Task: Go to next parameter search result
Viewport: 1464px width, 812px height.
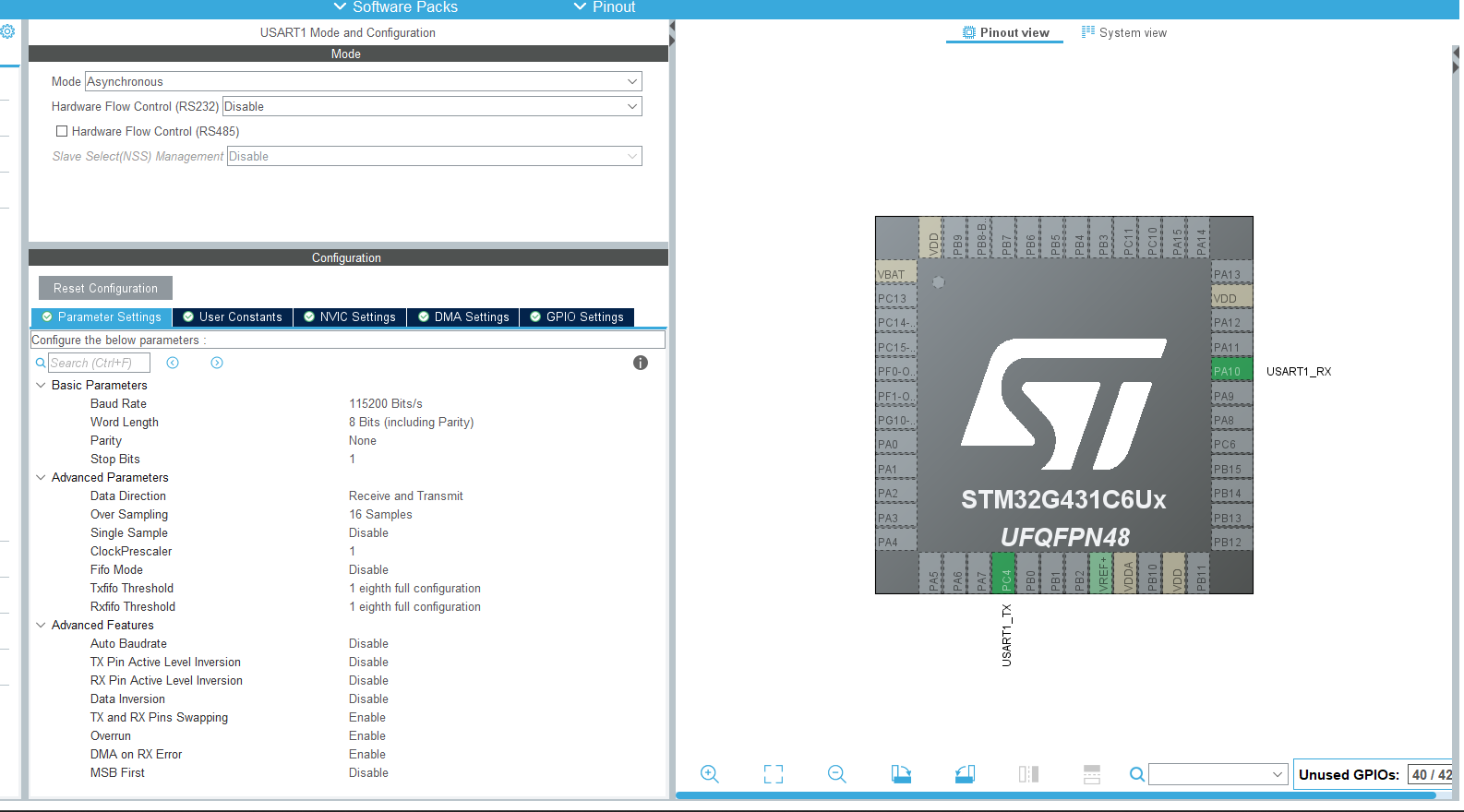Action: 217,363
